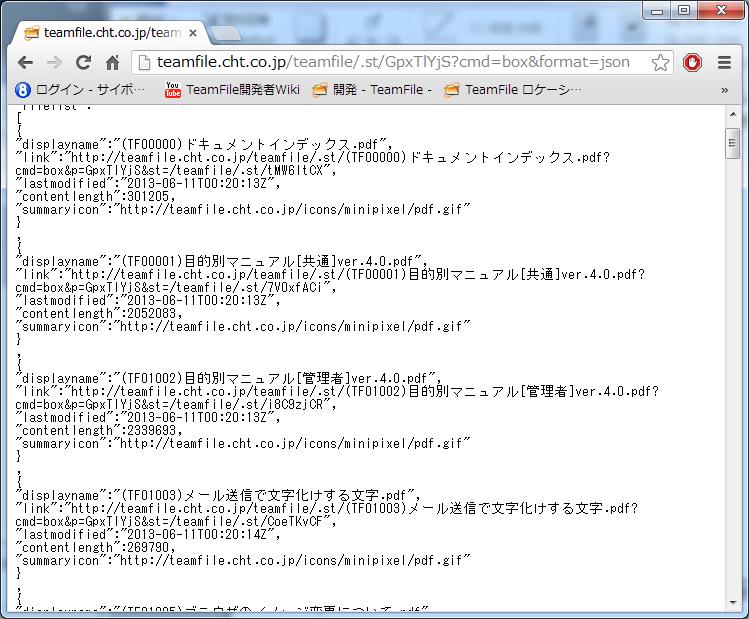Click the address bar URL field
The height and width of the screenshot is (619, 749).
pos(390,62)
